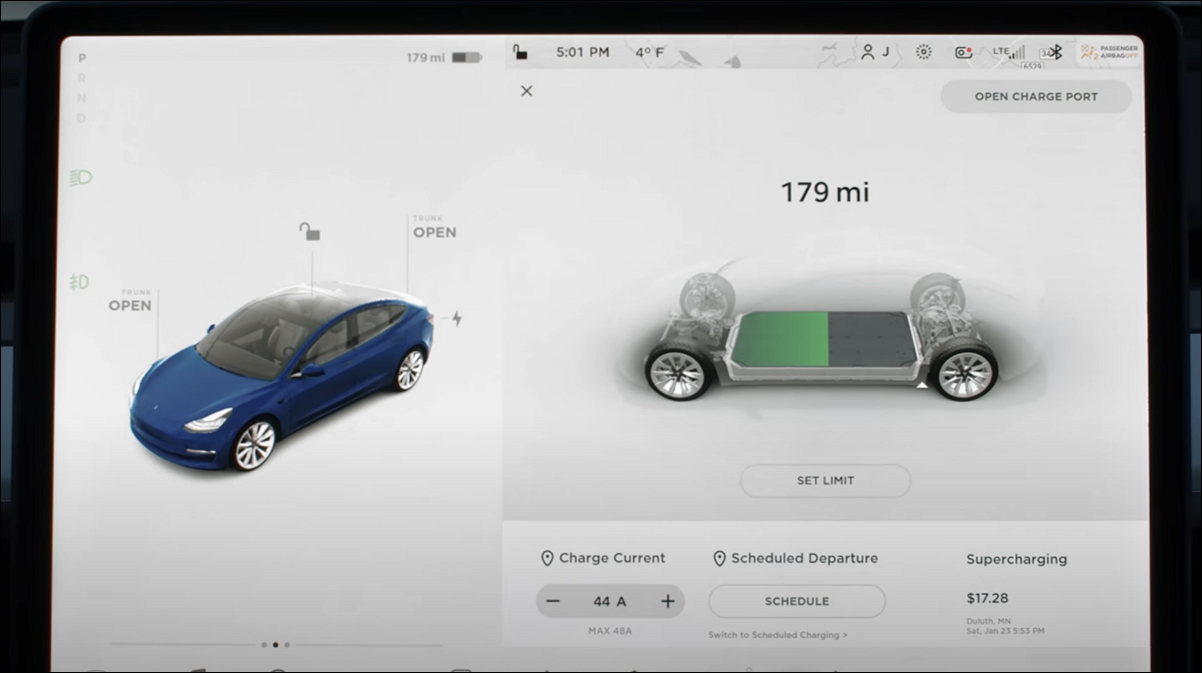This screenshot has width=1202, height=673.
Task: Tap the P gear indicator
Action: click(82, 58)
